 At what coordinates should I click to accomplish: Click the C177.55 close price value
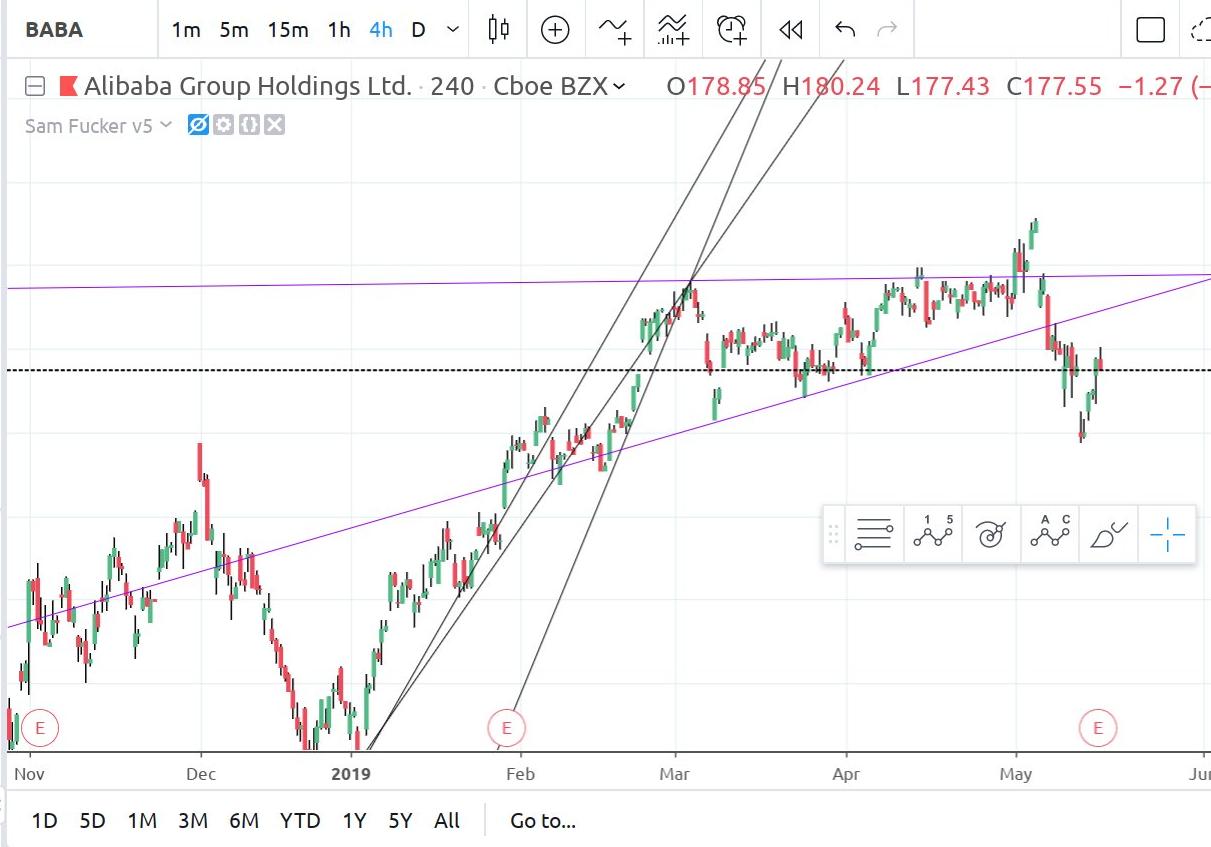[x=1054, y=86]
